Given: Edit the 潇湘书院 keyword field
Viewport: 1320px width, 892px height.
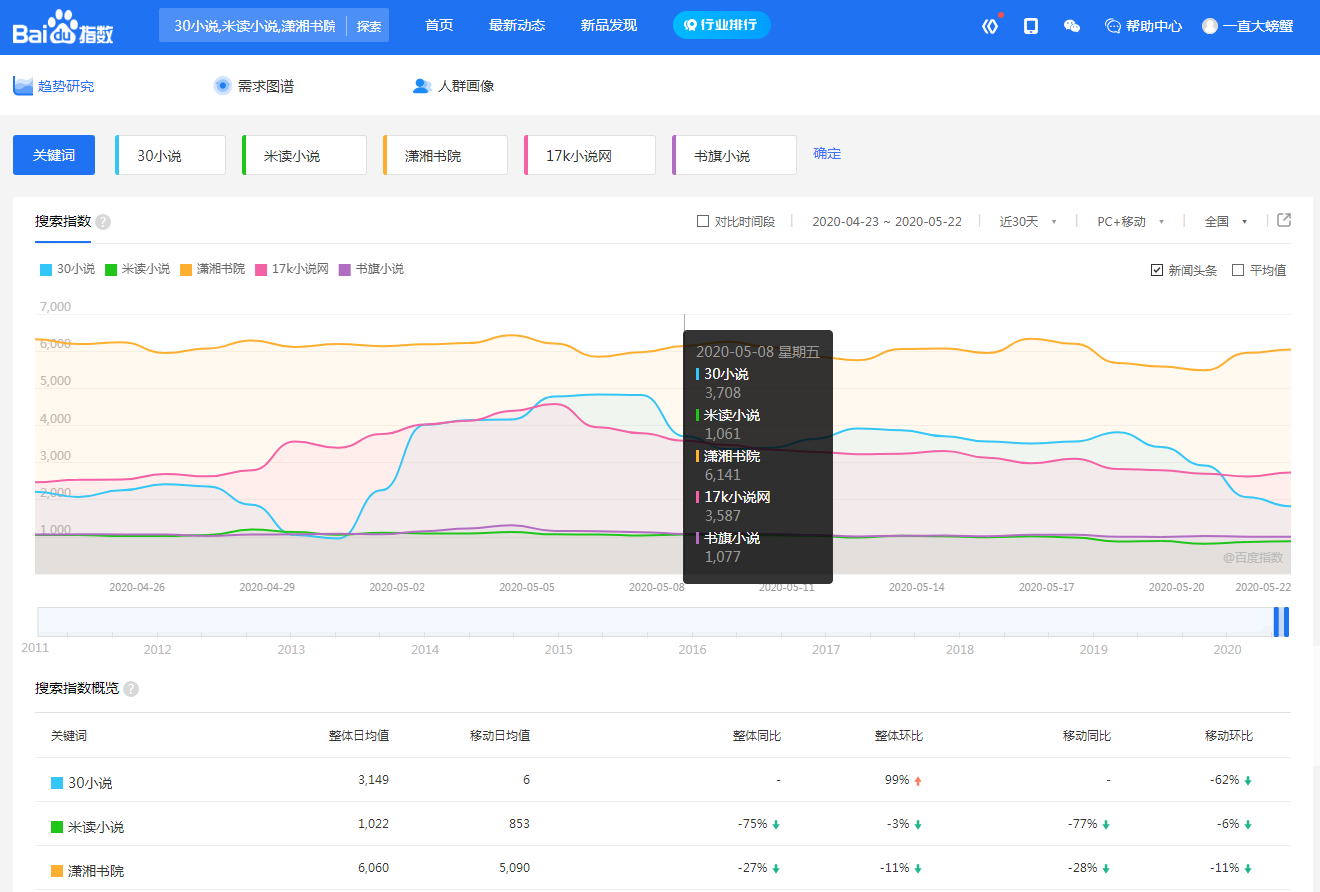Looking at the screenshot, I should (x=445, y=155).
